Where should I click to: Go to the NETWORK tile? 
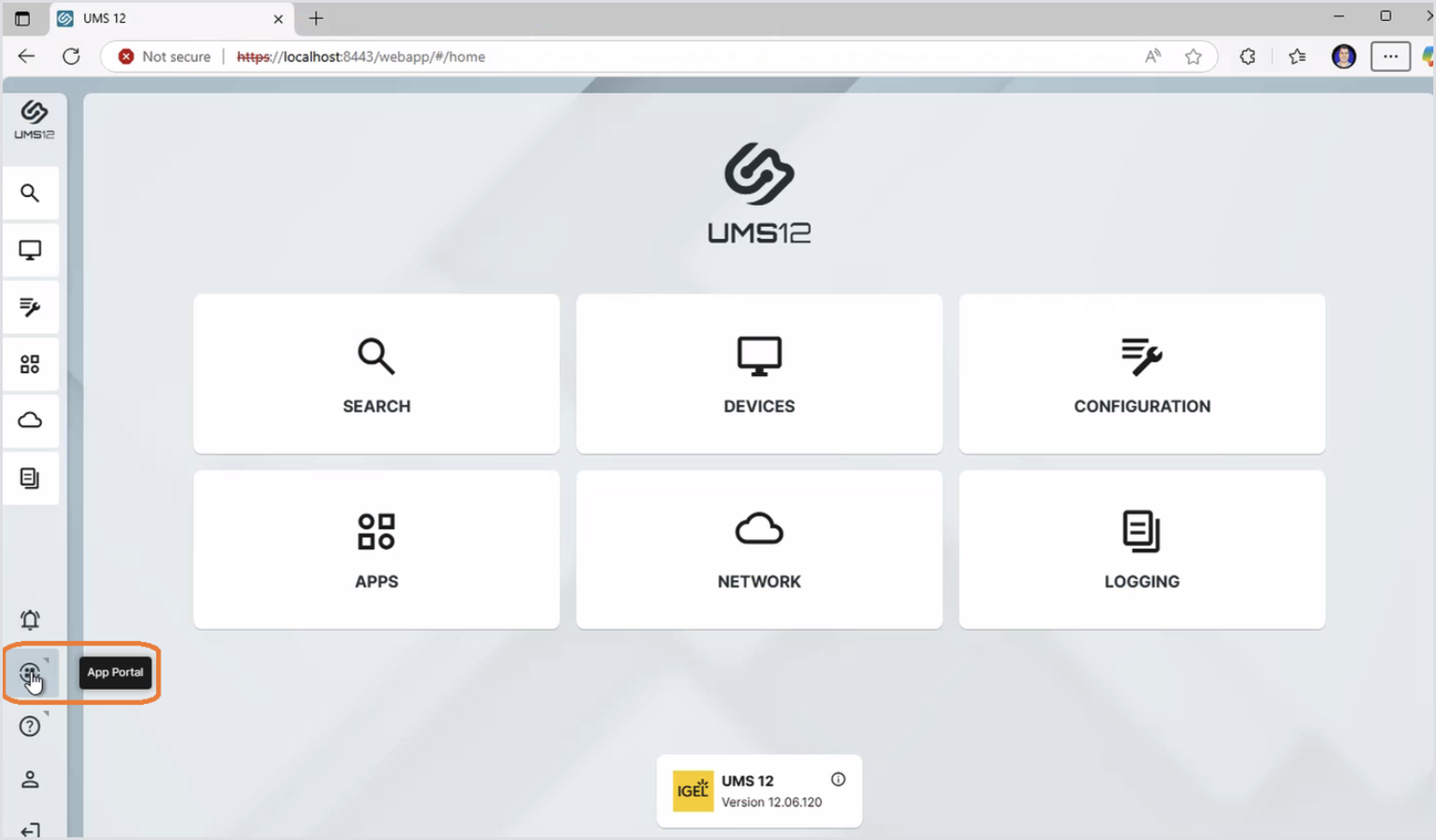point(758,549)
